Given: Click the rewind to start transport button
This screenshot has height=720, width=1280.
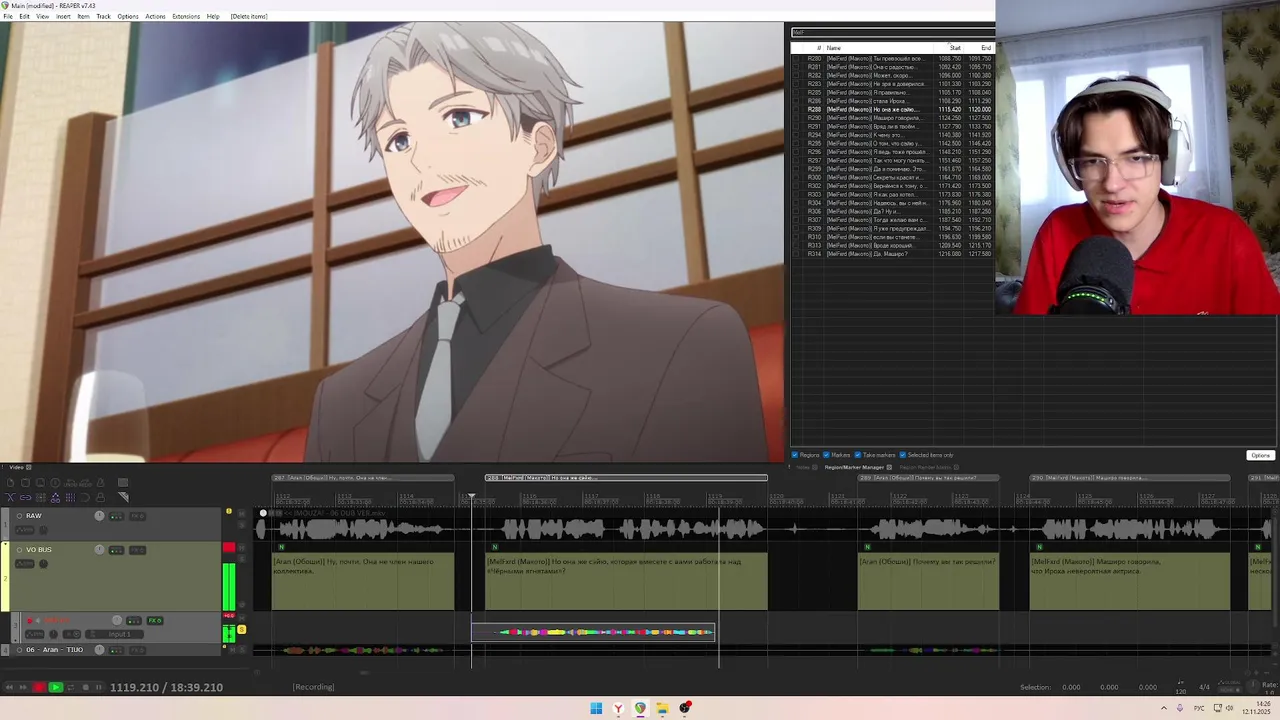Looking at the screenshot, I should point(9,687).
